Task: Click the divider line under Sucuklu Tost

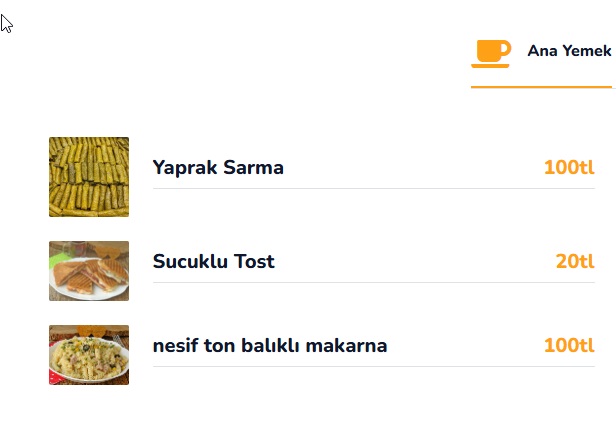Action: [x=373, y=282]
